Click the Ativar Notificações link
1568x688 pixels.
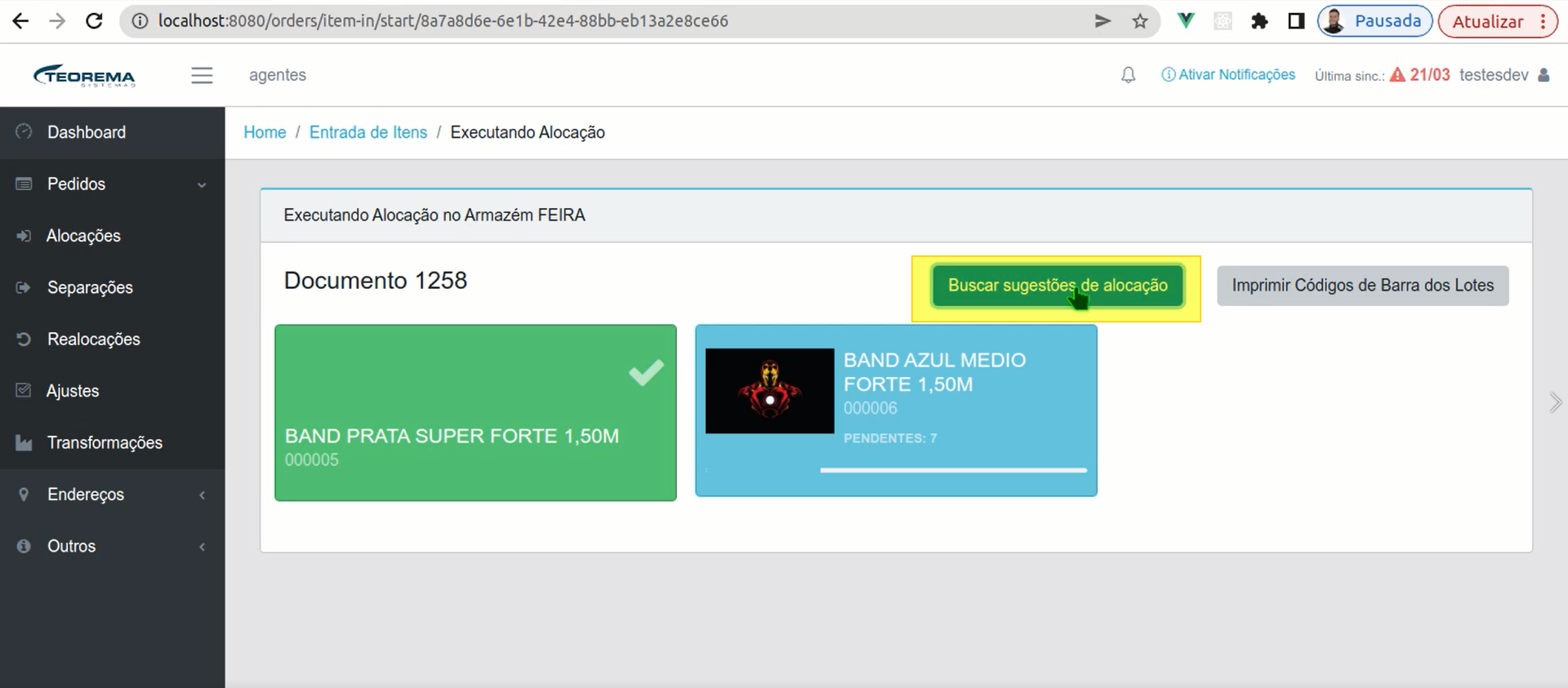point(1228,75)
